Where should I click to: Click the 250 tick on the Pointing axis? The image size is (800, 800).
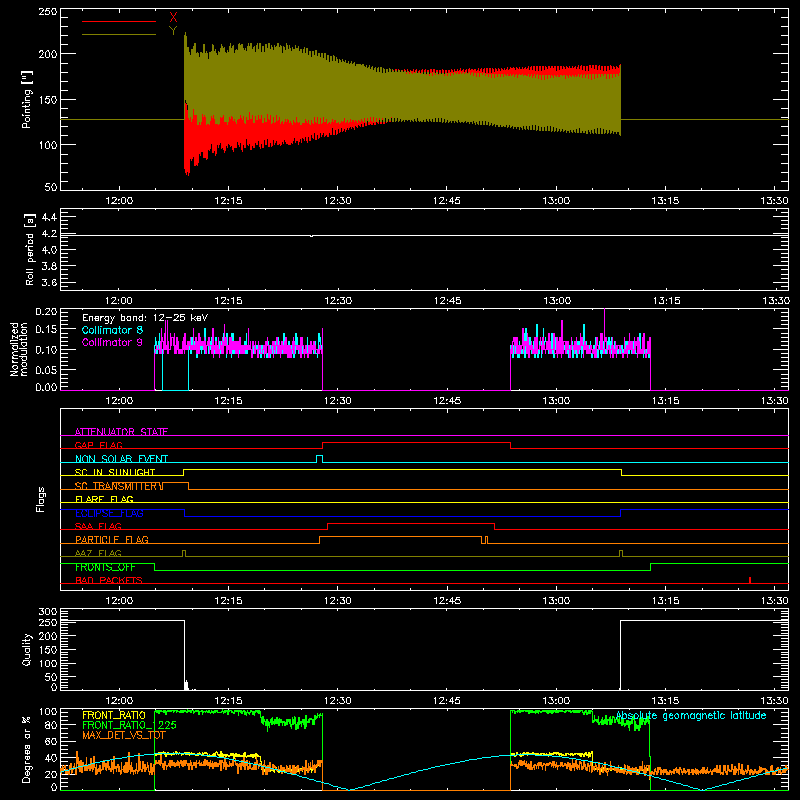(x=47, y=12)
